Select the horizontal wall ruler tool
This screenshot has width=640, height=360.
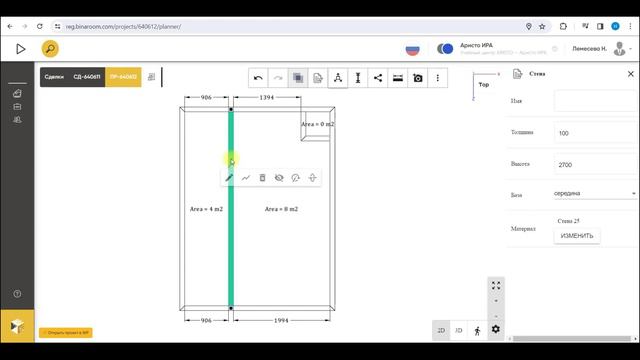tap(398, 78)
